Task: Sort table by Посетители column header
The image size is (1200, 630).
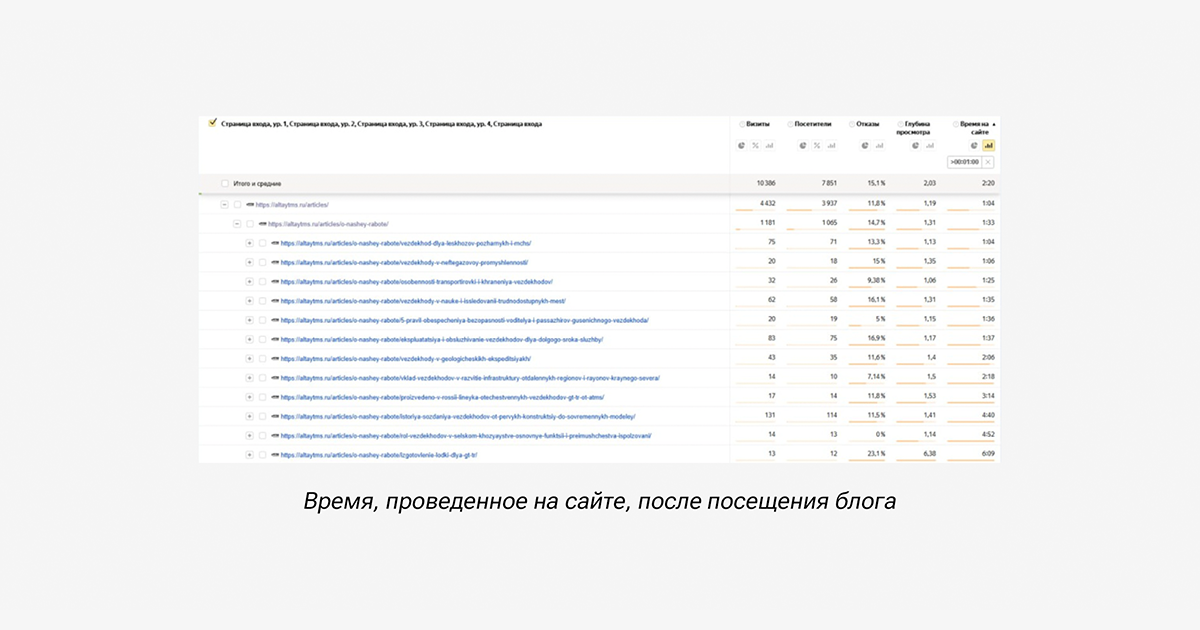Action: pyautogui.click(x=814, y=124)
